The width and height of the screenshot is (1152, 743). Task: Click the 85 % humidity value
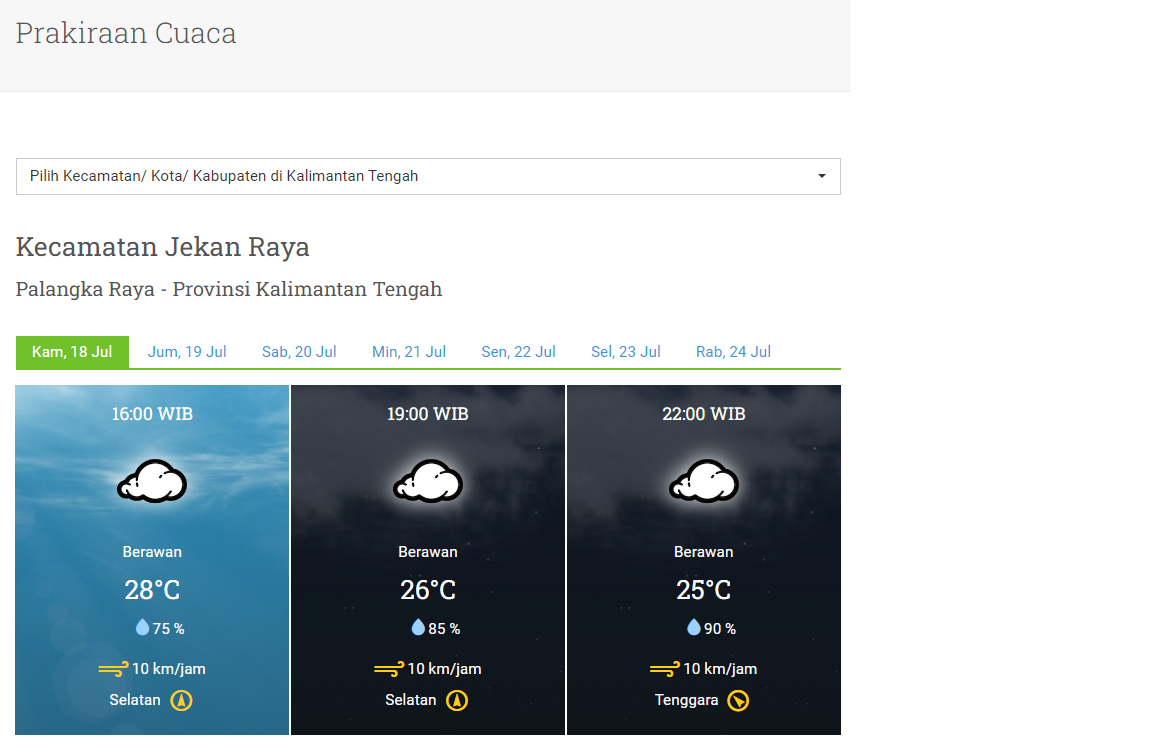point(444,629)
